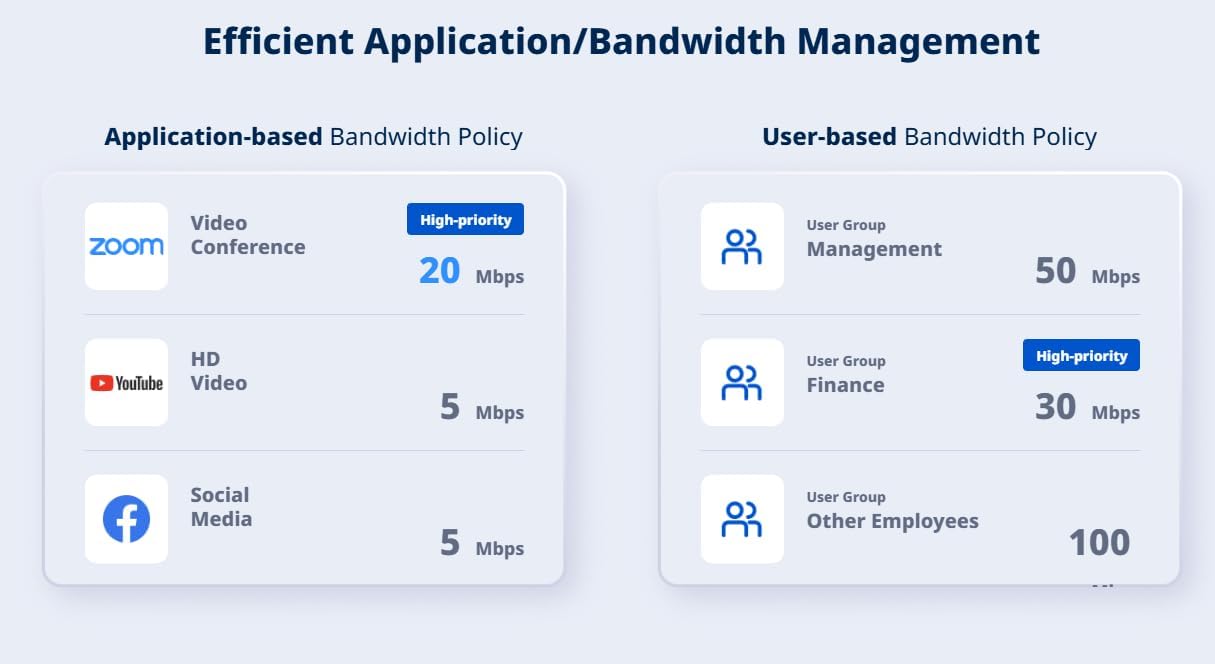This screenshot has height=664, width=1215.
Task: Click the User-based Bandwidth Policy heading
Action: (929, 137)
